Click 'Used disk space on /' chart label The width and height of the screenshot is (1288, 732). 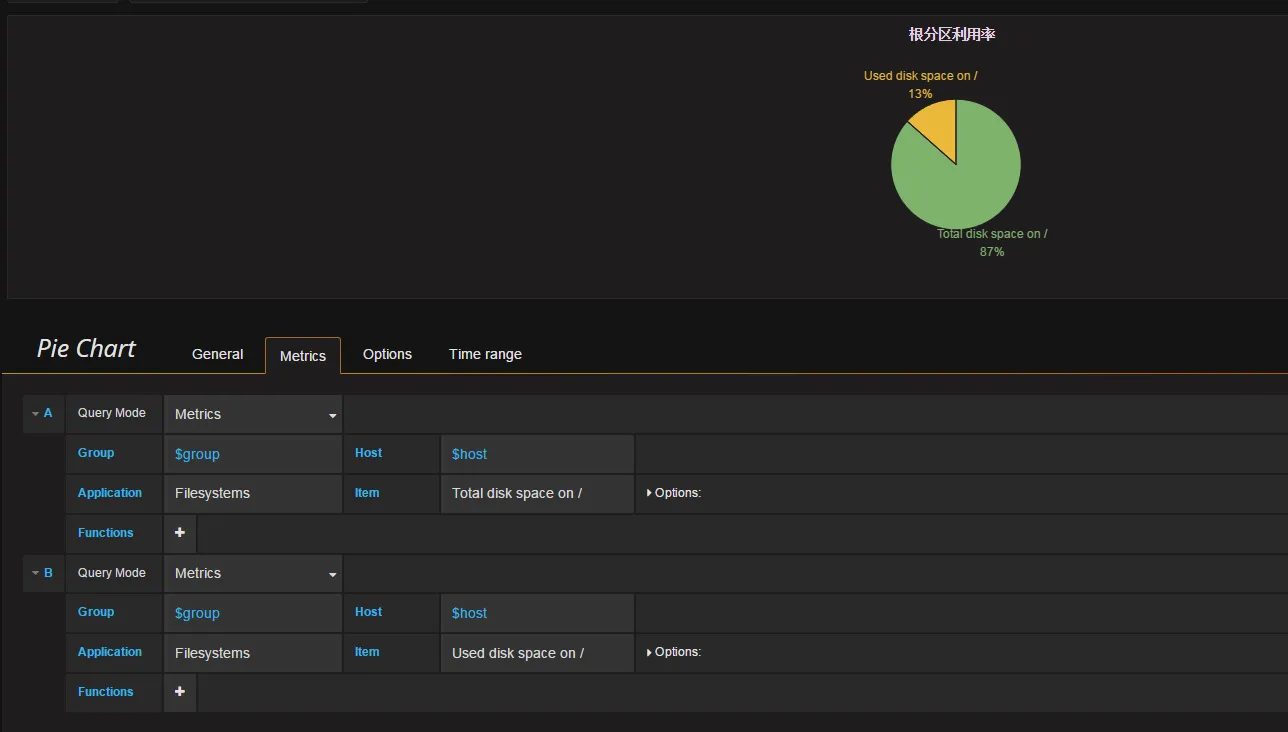921,76
